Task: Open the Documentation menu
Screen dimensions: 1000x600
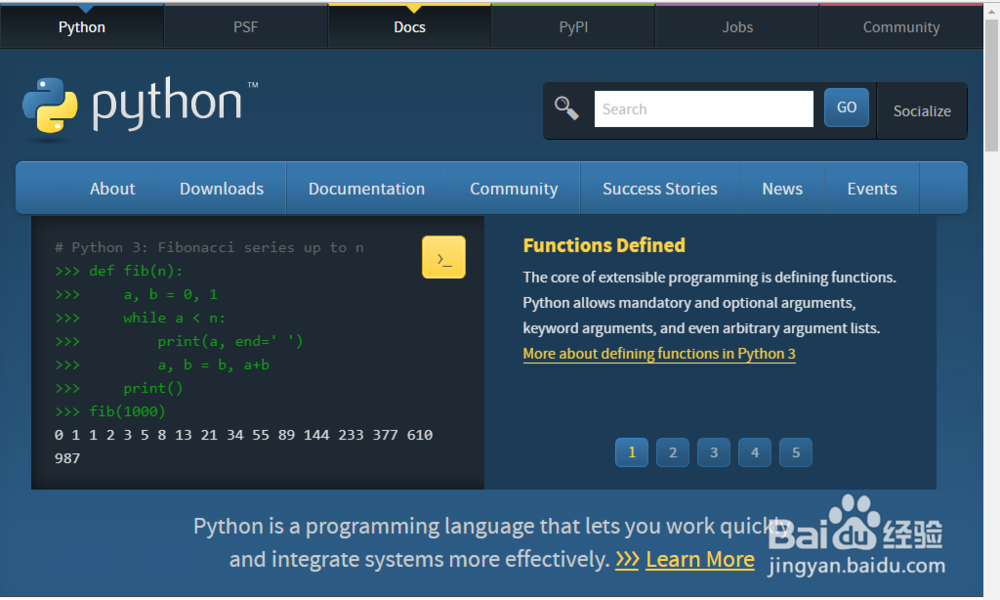Action: click(x=366, y=188)
